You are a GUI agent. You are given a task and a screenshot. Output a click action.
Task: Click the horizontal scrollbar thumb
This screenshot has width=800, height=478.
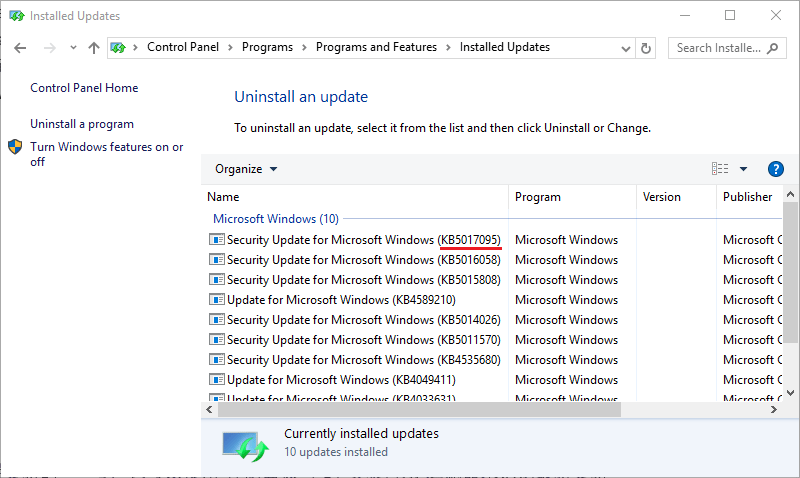419,409
